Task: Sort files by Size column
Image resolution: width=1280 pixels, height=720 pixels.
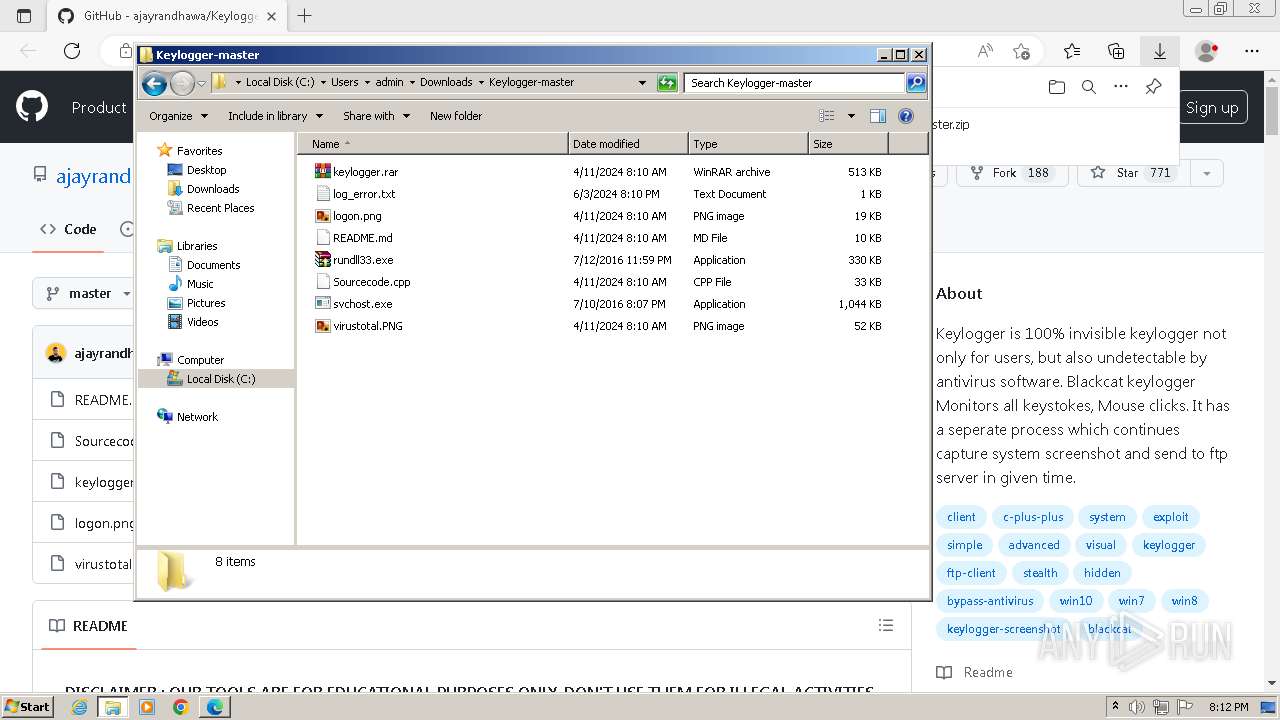Action: point(848,144)
